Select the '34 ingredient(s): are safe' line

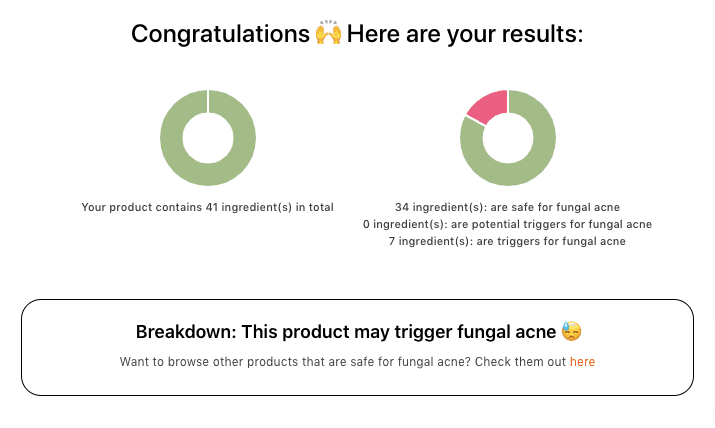click(x=507, y=207)
